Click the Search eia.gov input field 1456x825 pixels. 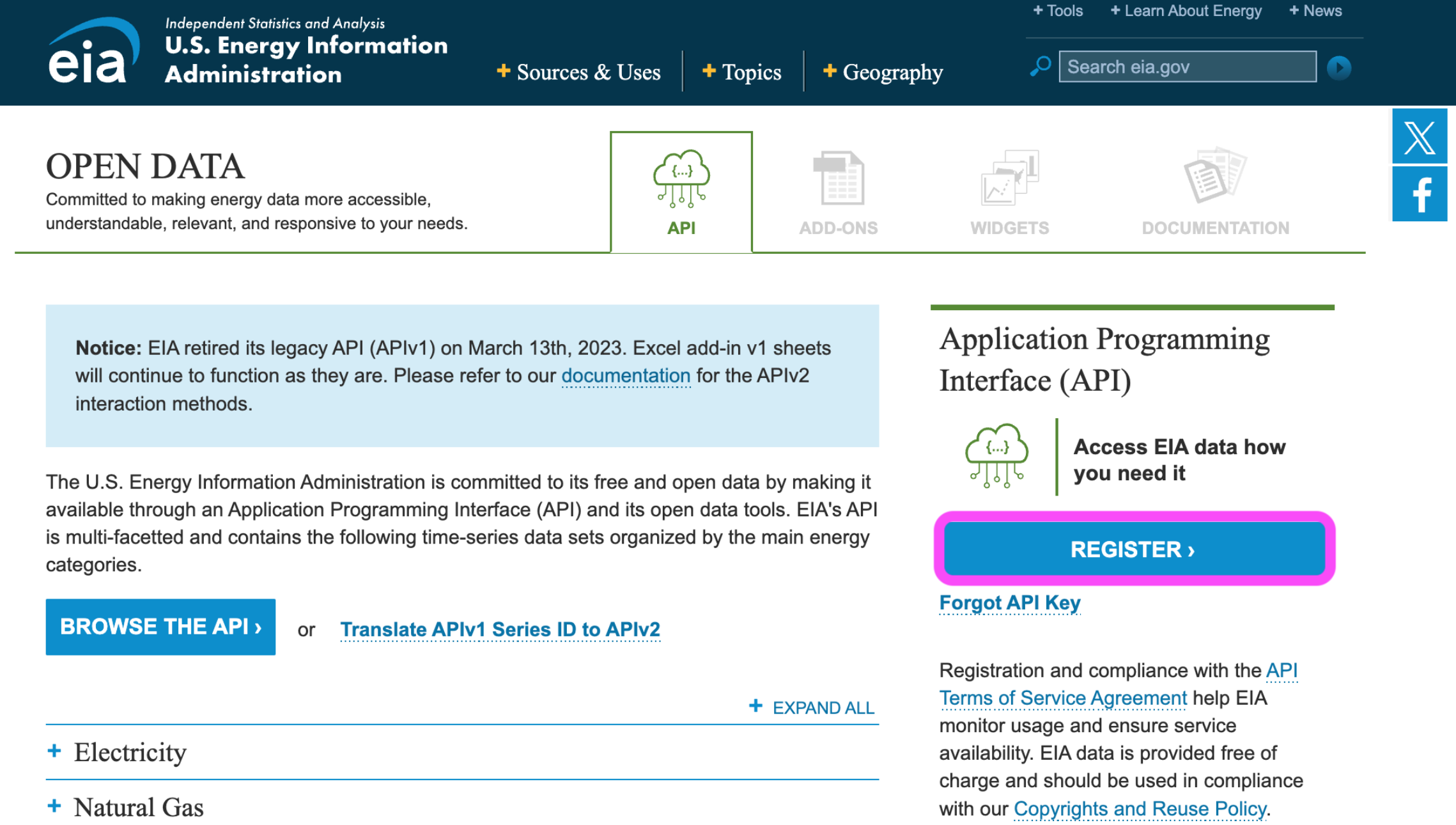point(1187,67)
